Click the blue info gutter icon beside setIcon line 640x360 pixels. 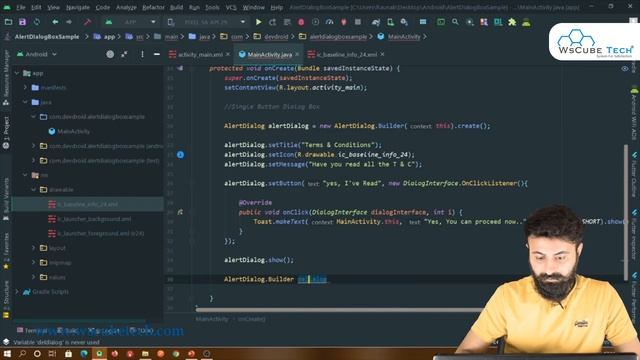pyautogui.click(x=180, y=155)
